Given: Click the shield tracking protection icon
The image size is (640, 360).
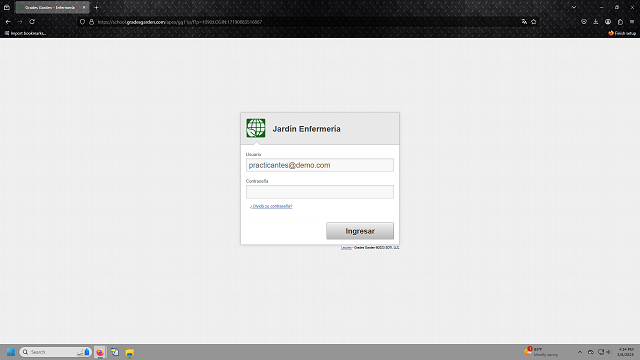Looking at the screenshot, I should [82, 22].
